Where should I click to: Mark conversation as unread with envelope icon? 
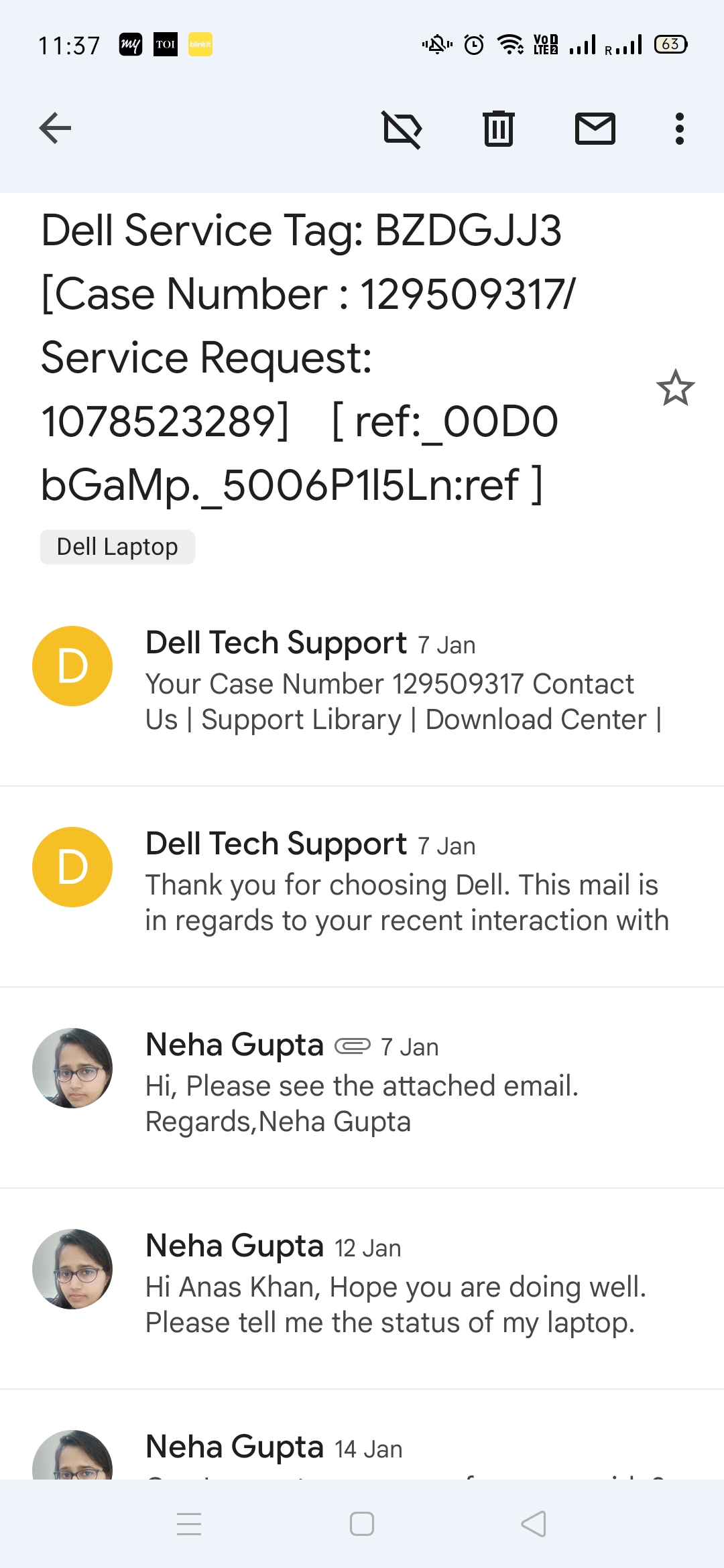(x=595, y=129)
